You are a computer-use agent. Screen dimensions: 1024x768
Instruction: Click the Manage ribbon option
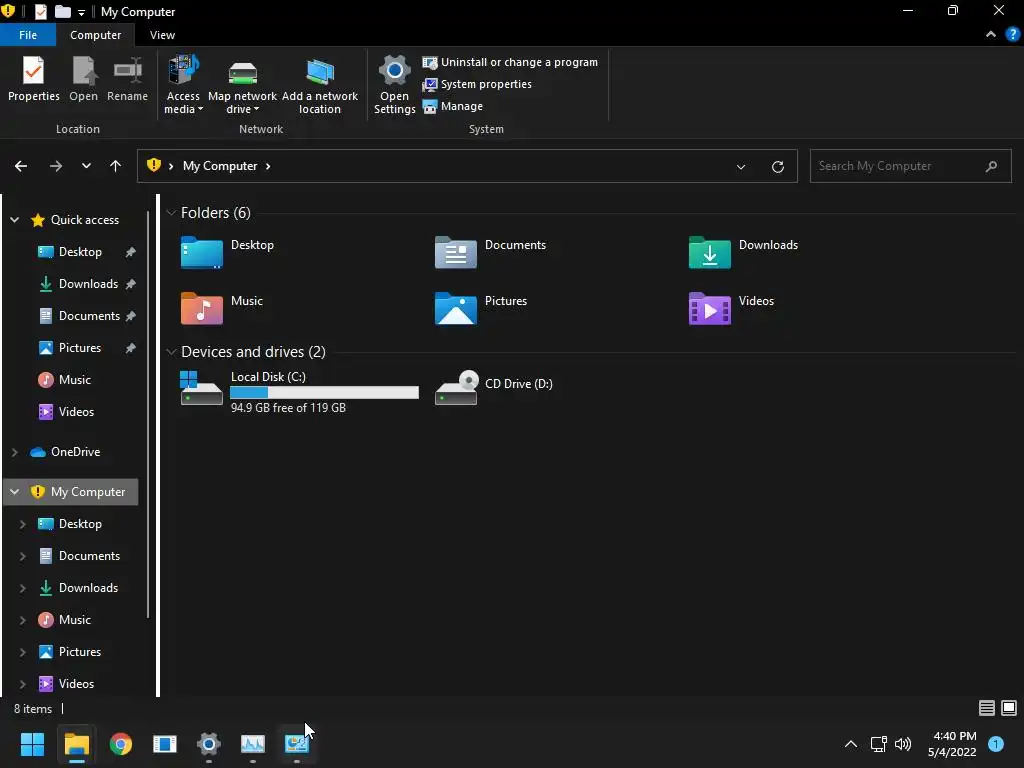click(453, 106)
